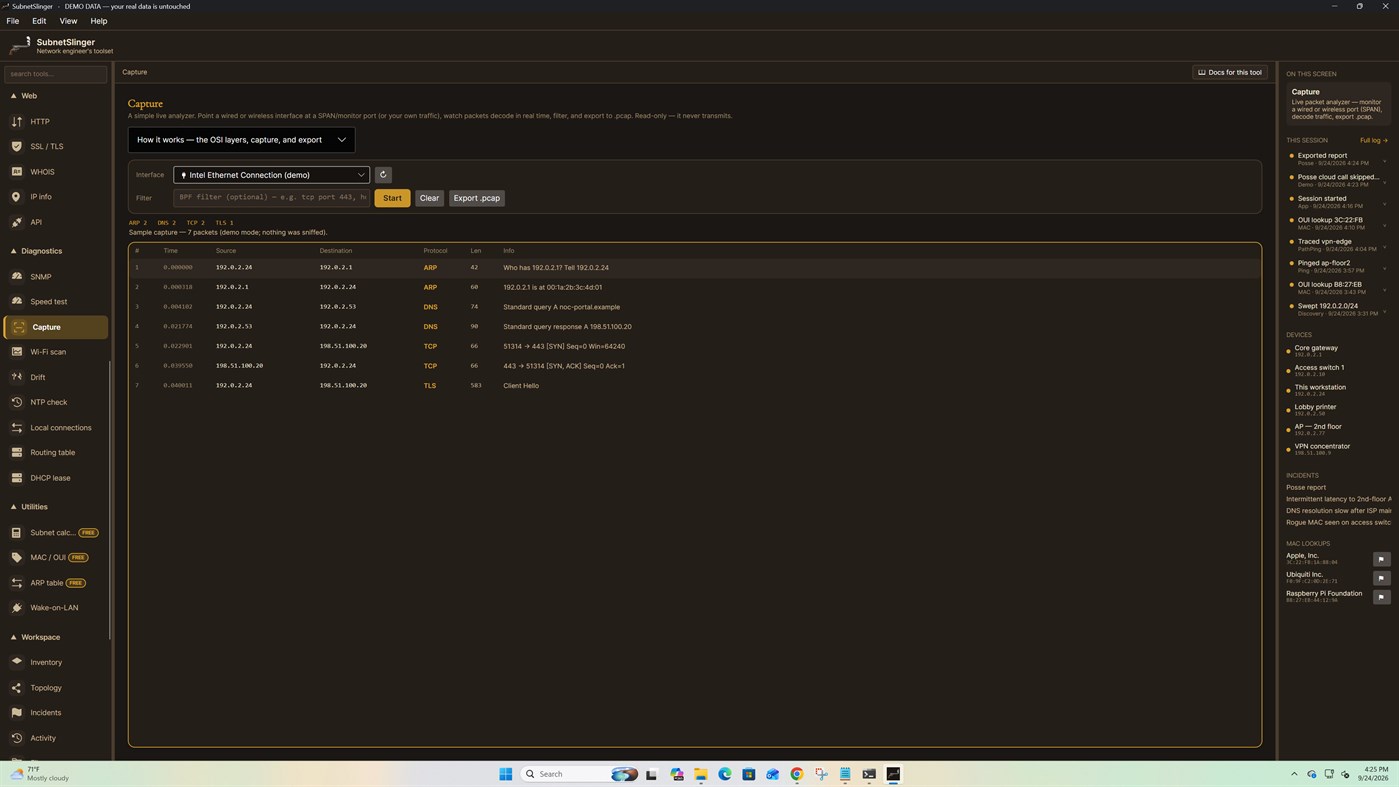Select the TLS Client Hello packet row
This screenshot has height=787, width=1399.
pos(694,386)
